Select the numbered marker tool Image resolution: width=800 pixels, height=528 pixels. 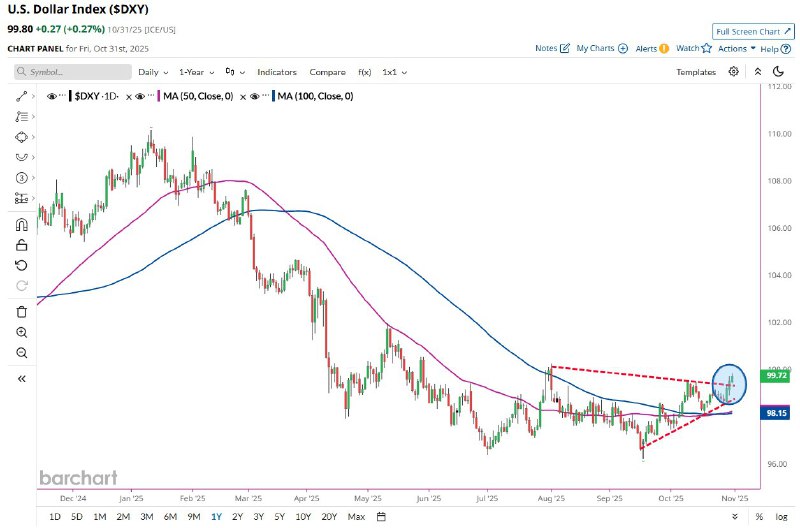click(21, 178)
